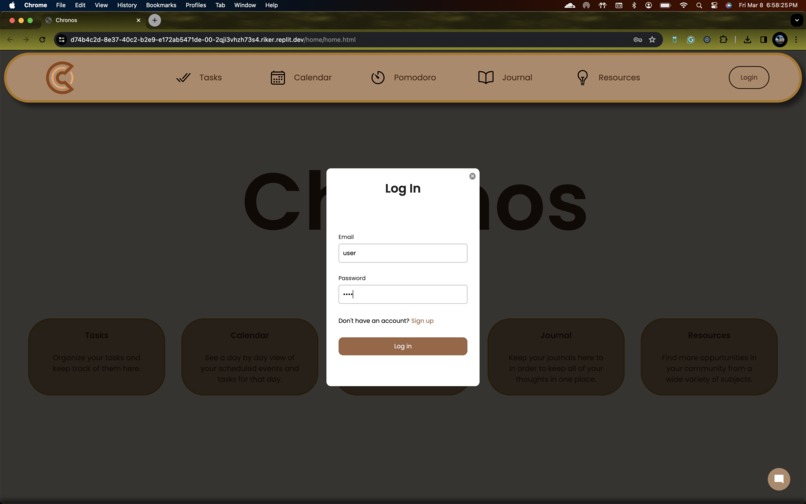Open Chrome downloads icon
806x504 pixels.
(x=747, y=40)
